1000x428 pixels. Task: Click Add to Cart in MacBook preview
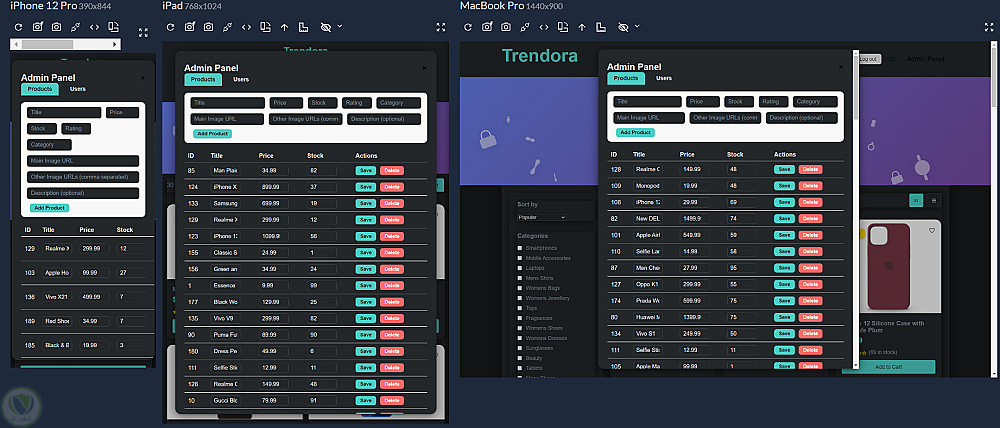[888, 367]
